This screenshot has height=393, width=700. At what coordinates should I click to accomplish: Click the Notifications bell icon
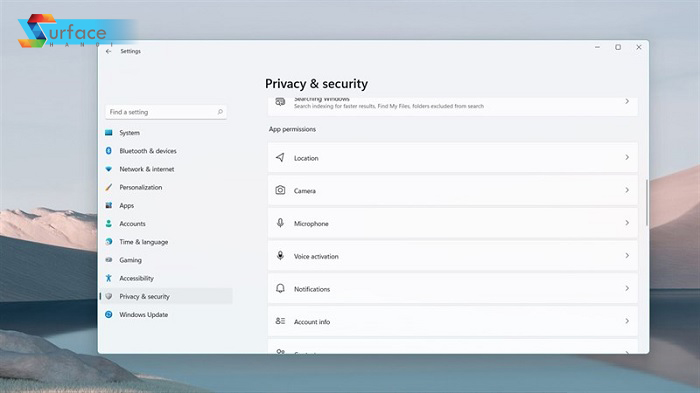click(x=280, y=288)
